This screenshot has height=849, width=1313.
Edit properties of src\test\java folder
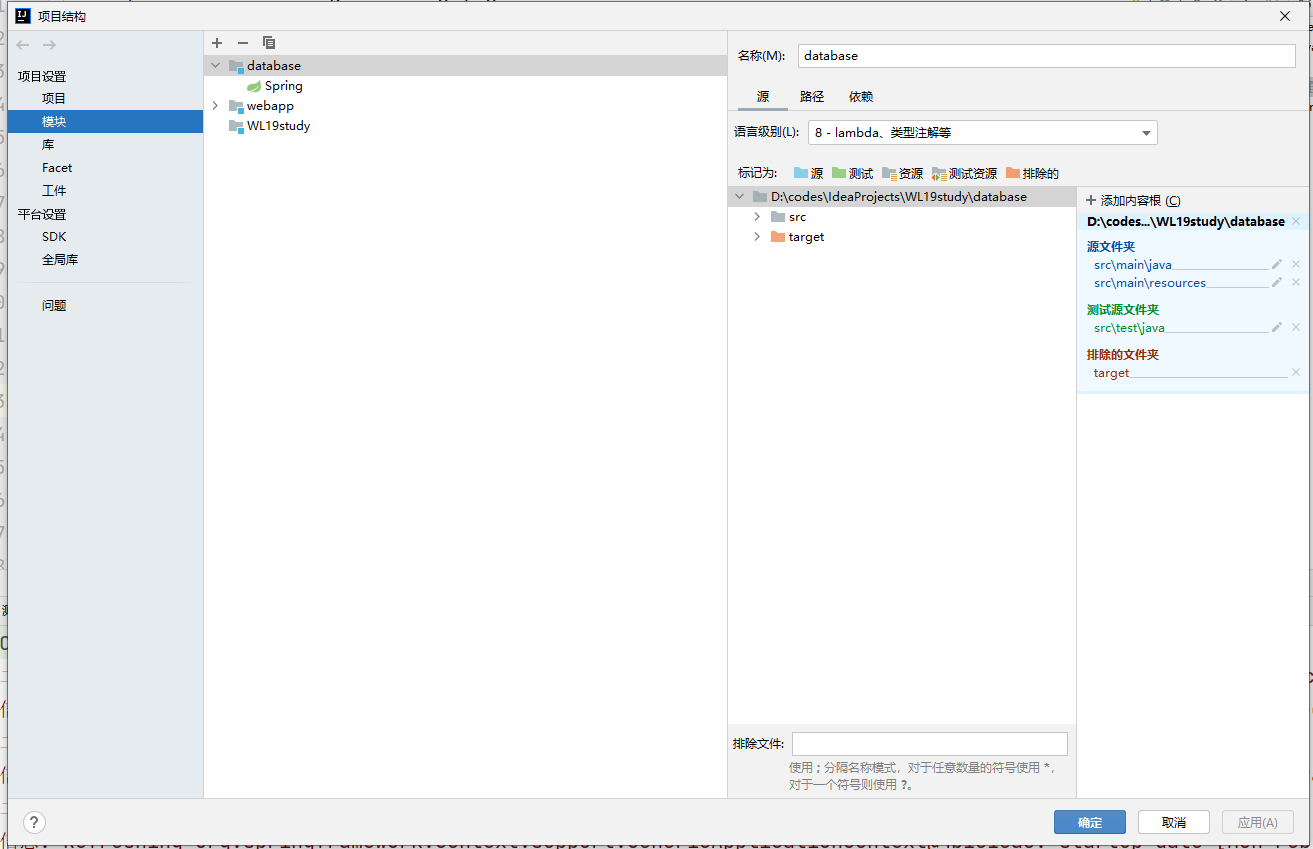pyautogui.click(x=1277, y=327)
